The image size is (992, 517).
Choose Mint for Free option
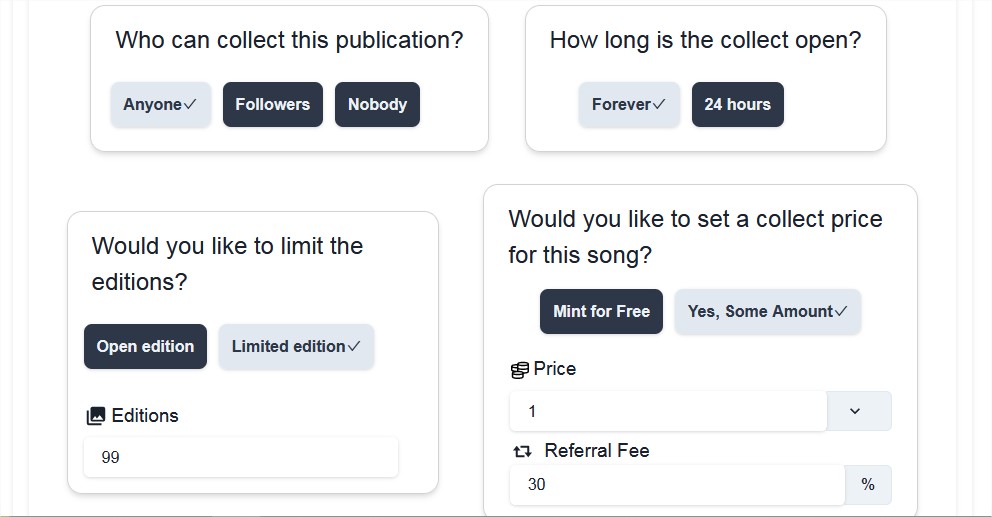click(601, 311)
